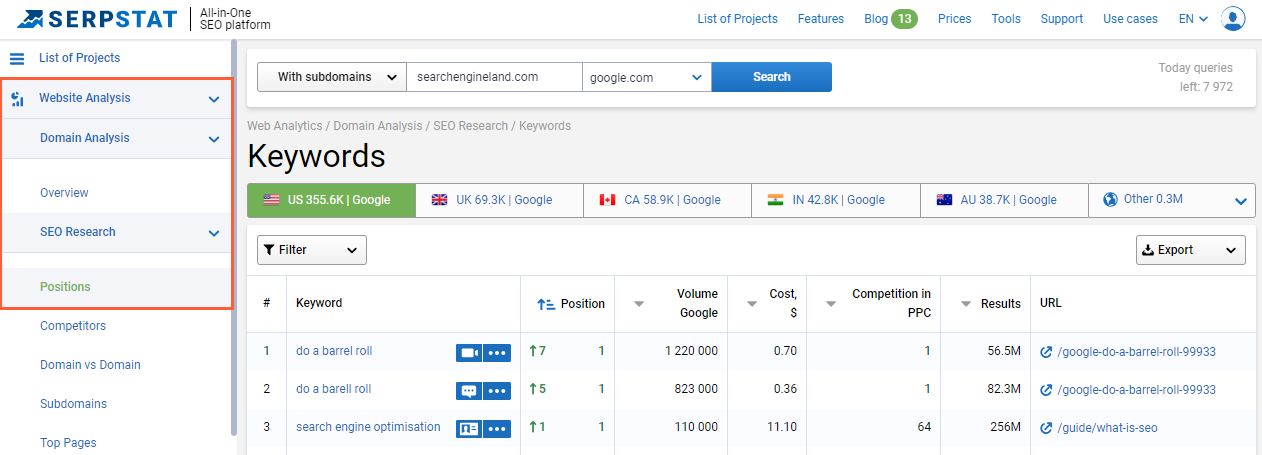This screenshot has height=455, width=1262.
Task: Open the user profile avatar icon
Action: click(x=1234, y=18)
